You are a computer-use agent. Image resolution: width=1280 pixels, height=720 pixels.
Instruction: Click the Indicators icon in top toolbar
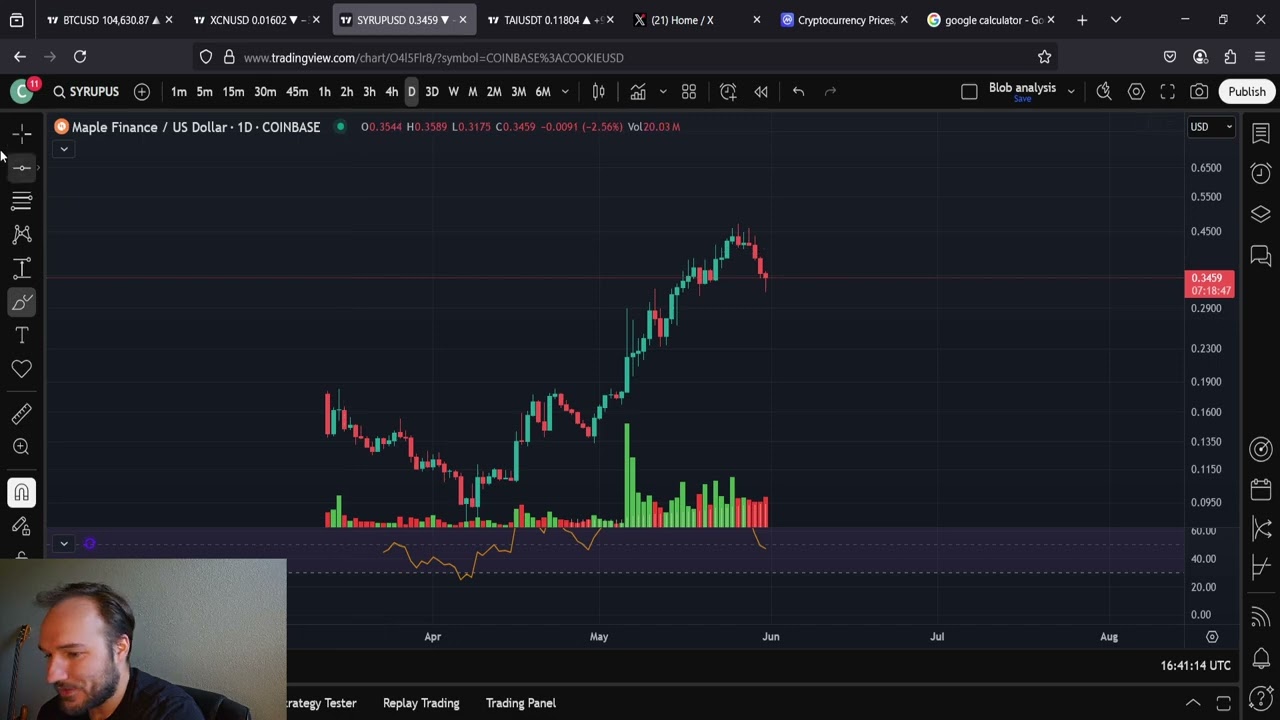pyautogui.click(x=637, y=92)
